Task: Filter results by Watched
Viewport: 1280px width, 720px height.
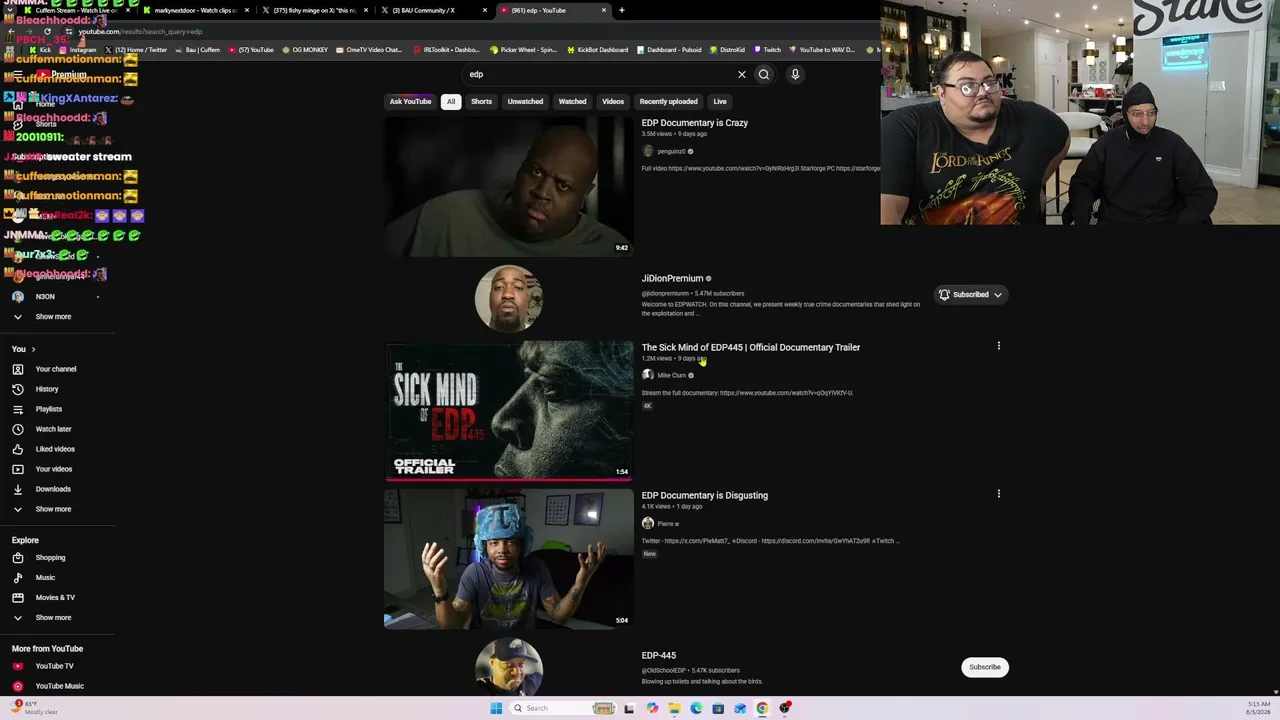Action: click(573, 101)
